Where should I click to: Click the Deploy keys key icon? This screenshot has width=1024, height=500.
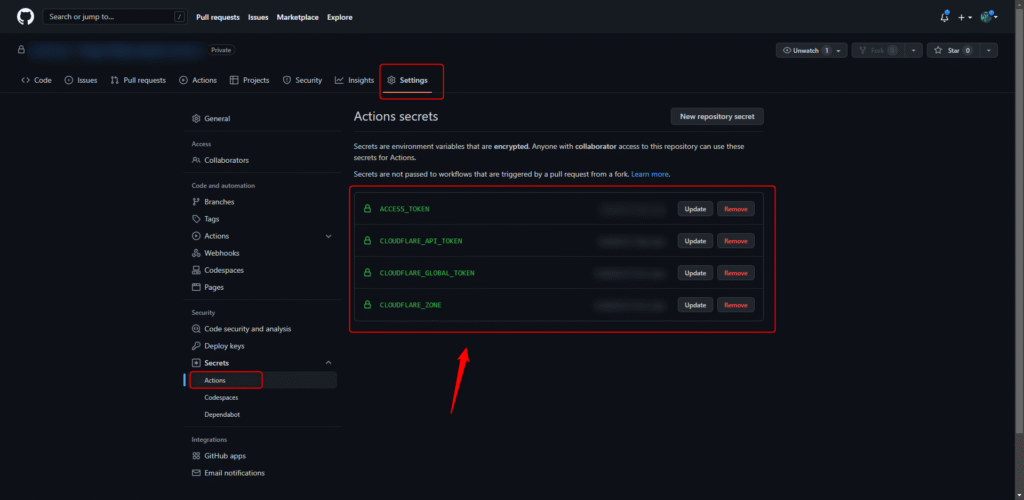click(x=196, y=345)
